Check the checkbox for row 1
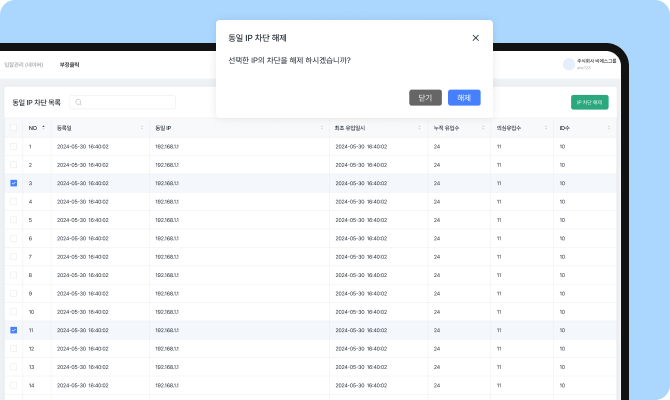Image resolution: width=670 pixels, height=400 pixels. [x=14, y=147]
